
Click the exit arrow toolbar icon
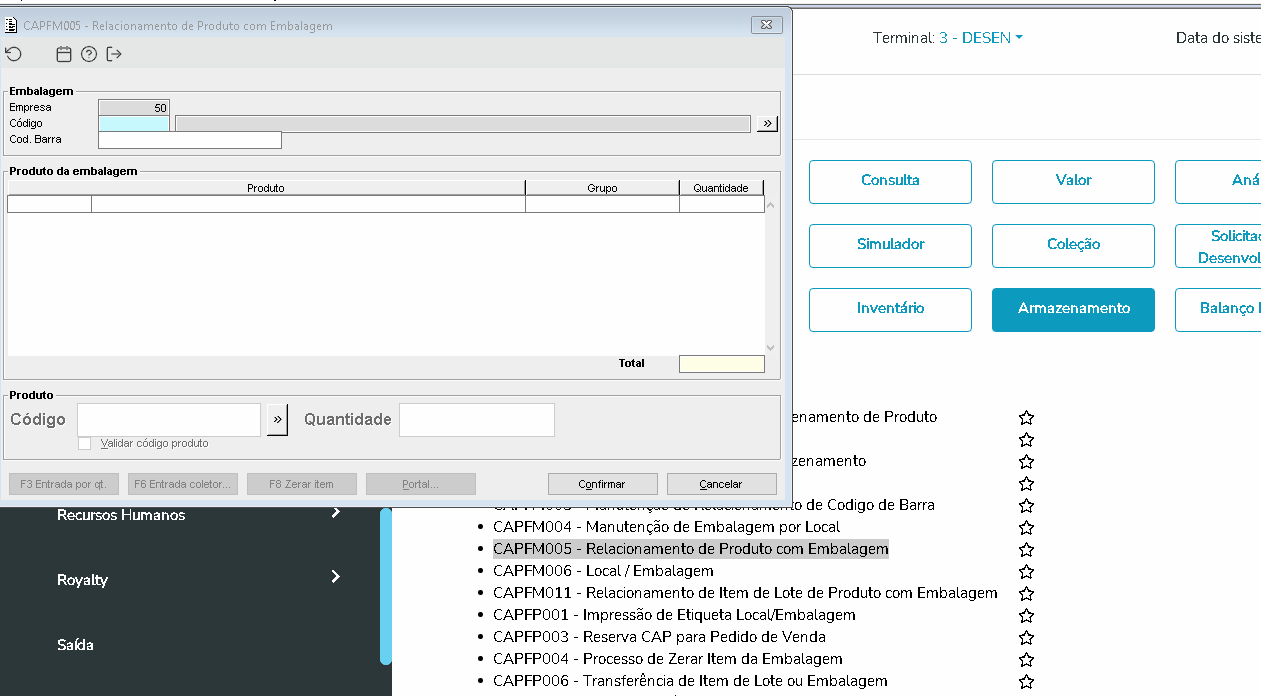tap(113, 54)
